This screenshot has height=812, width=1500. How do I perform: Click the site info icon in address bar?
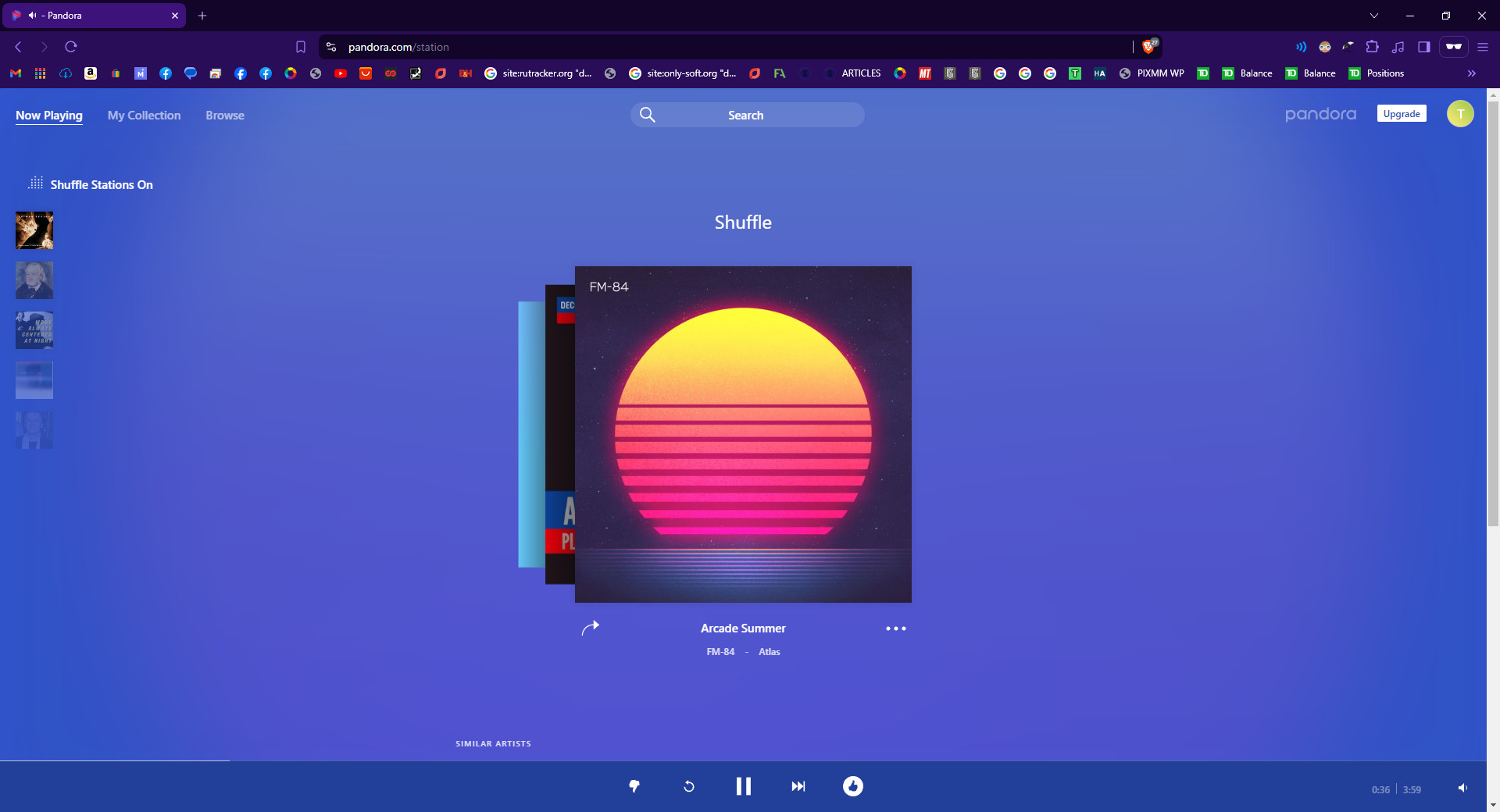point(331,47)
